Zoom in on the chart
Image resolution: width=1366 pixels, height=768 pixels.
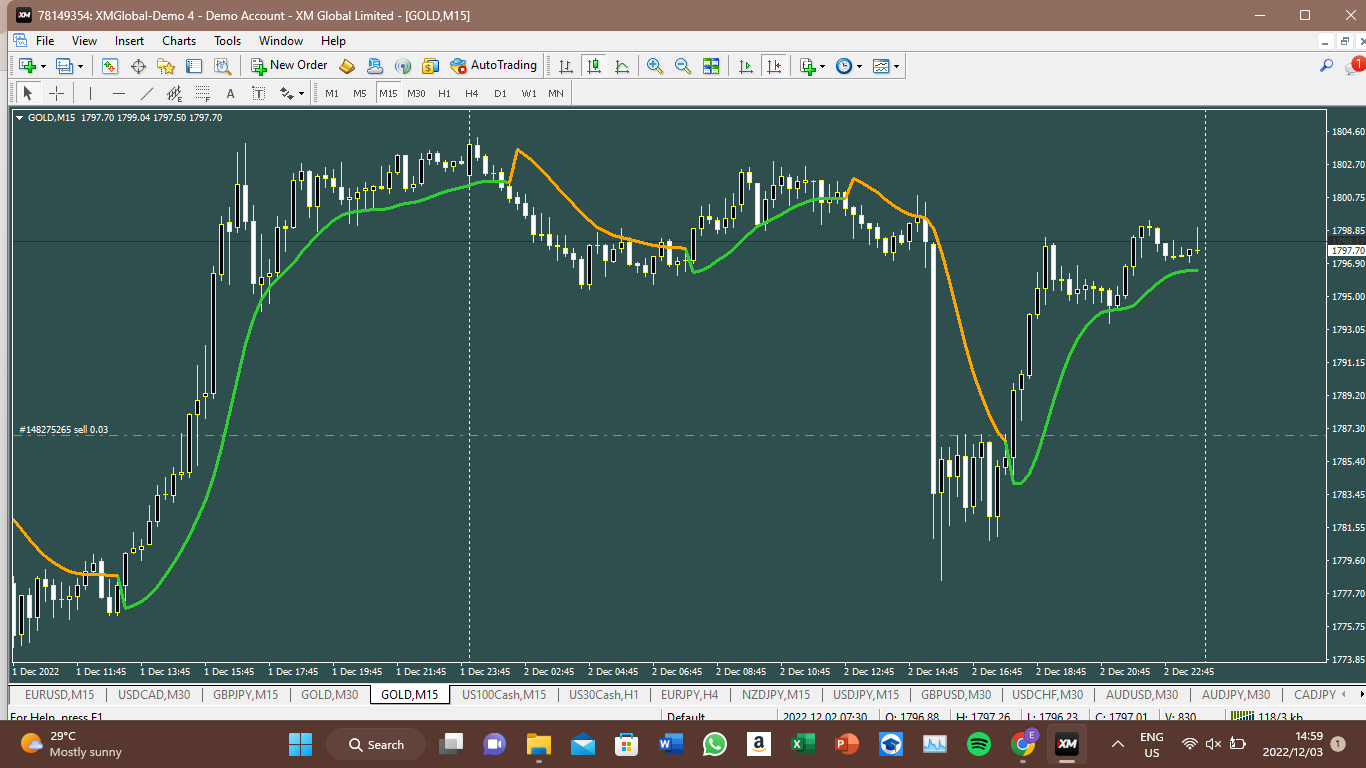[655, 66]
